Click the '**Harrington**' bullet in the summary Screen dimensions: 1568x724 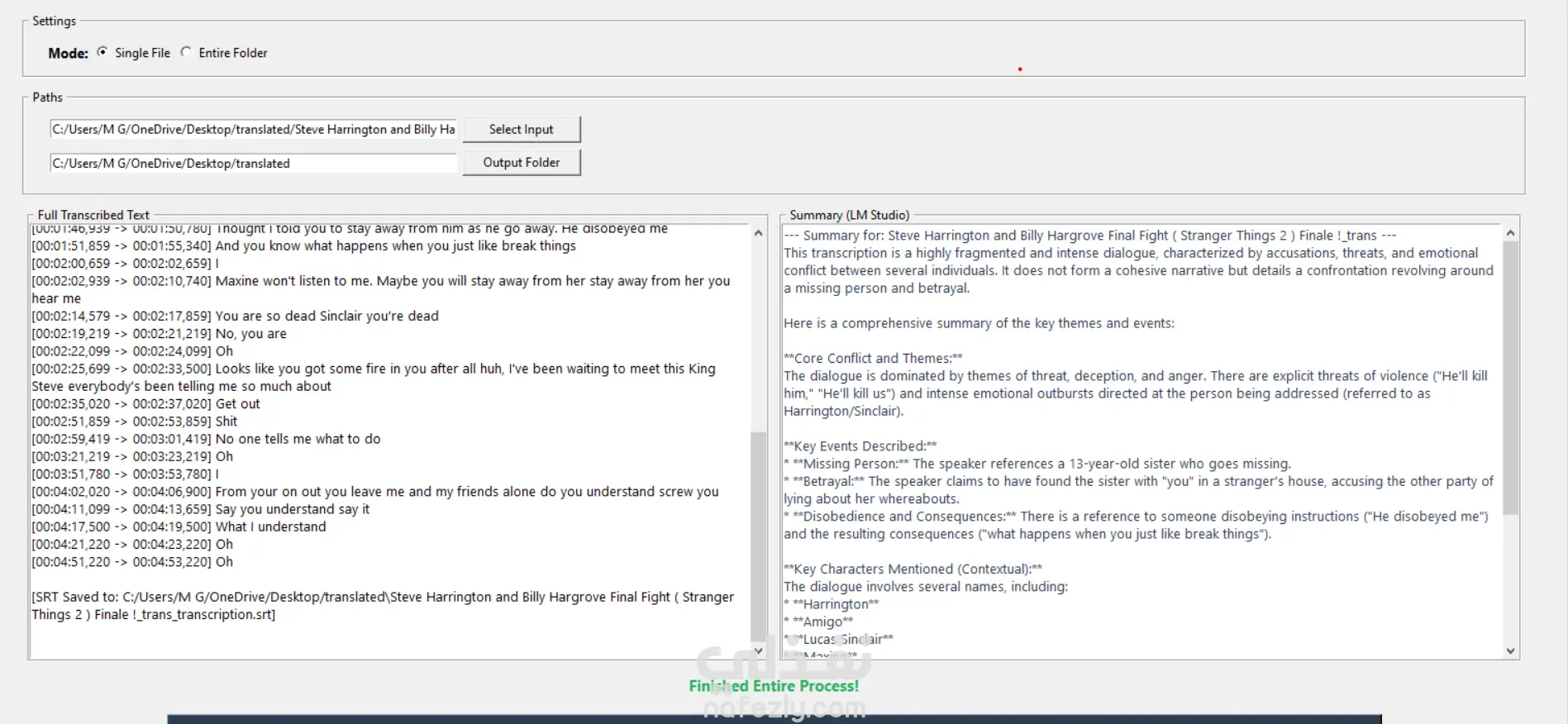tap(832, 604)
